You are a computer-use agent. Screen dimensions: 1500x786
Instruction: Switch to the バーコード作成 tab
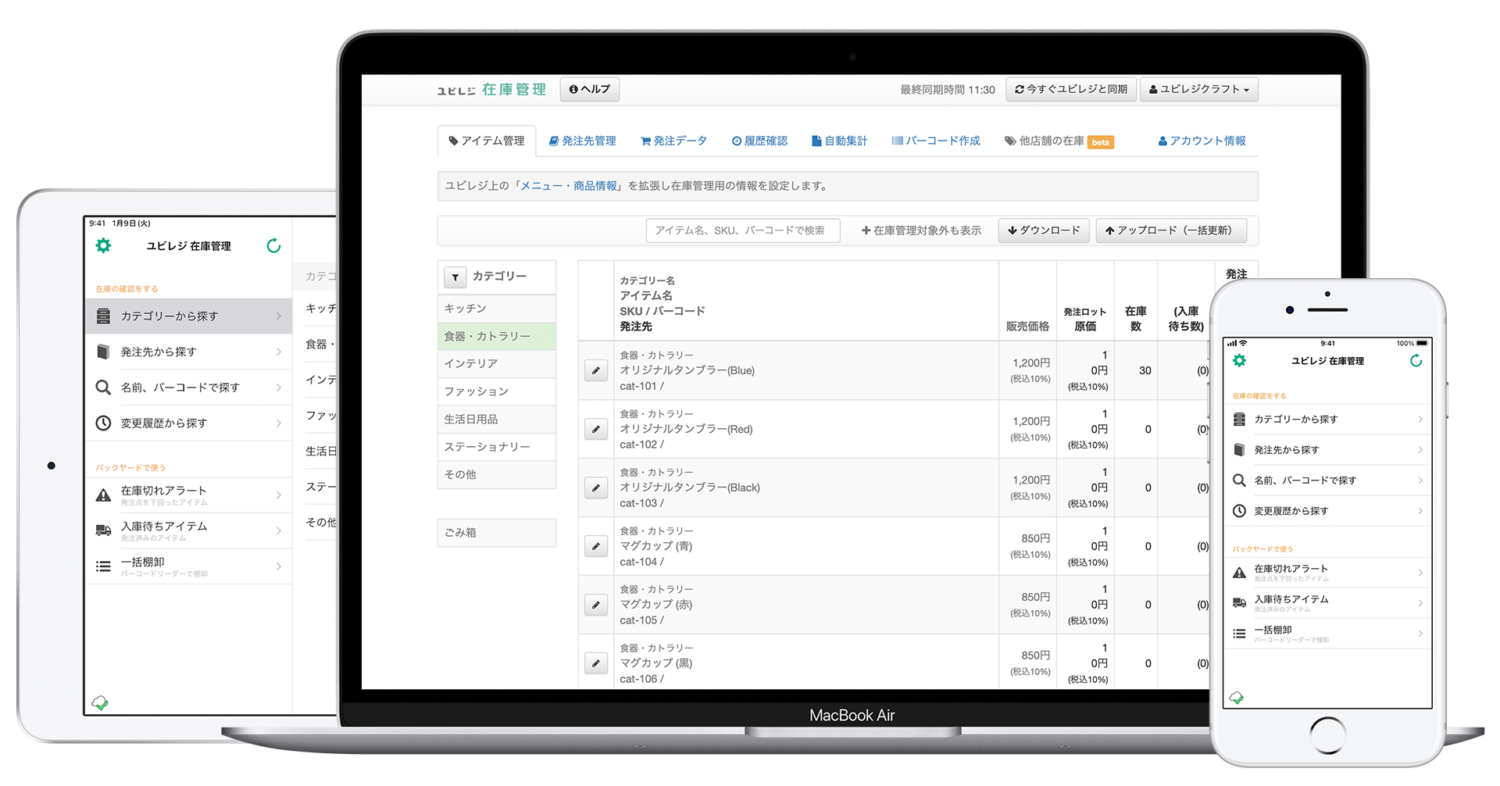pyautogui.click(x=936, y=141)
